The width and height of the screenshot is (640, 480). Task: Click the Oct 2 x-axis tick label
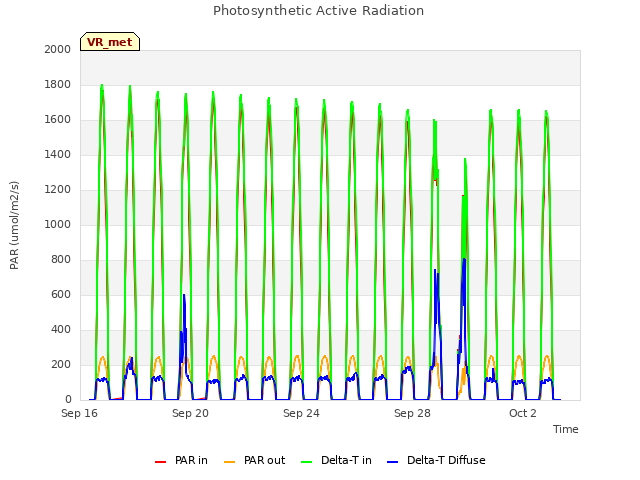pyautogui.click(x=523, y=413)
